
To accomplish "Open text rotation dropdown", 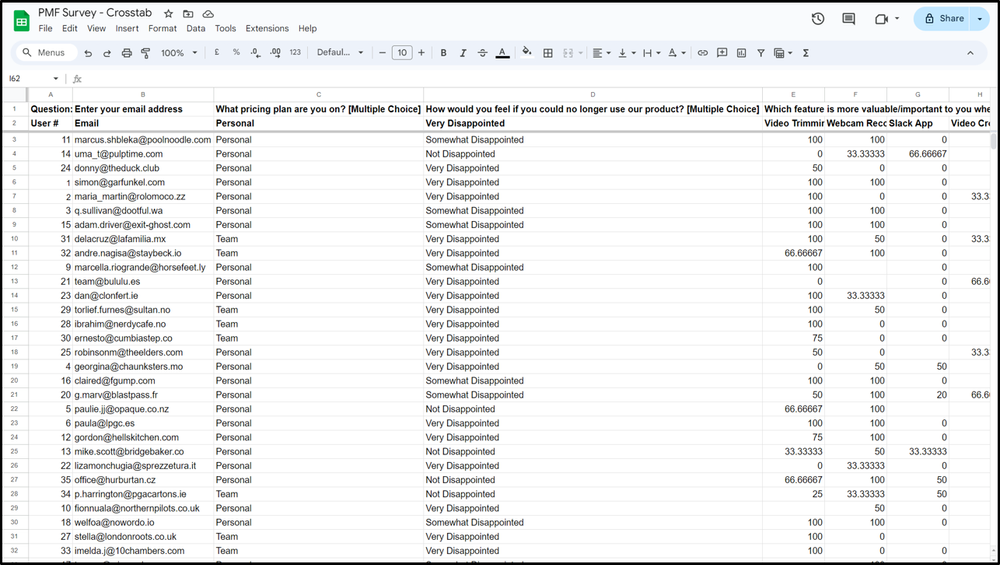I will (x=676, y=53).
